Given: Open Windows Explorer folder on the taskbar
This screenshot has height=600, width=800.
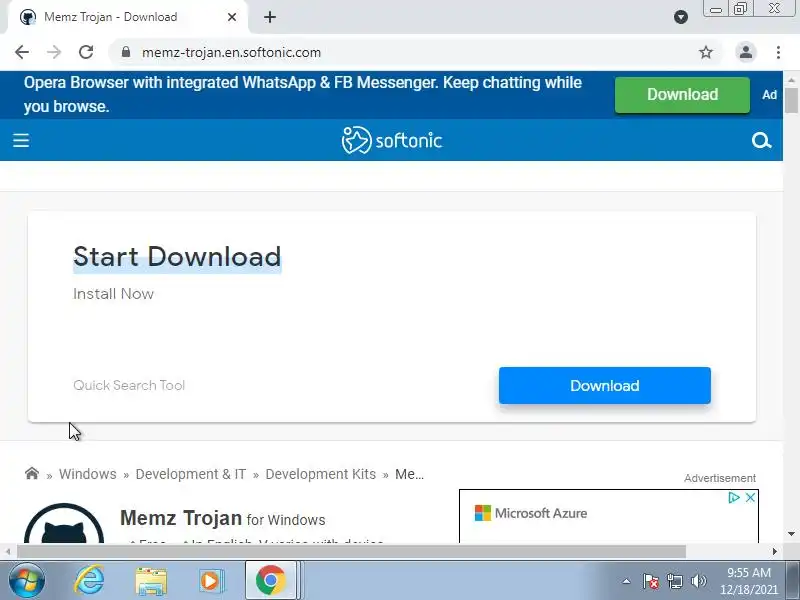Looking at the screenshot, I should 151,581.
